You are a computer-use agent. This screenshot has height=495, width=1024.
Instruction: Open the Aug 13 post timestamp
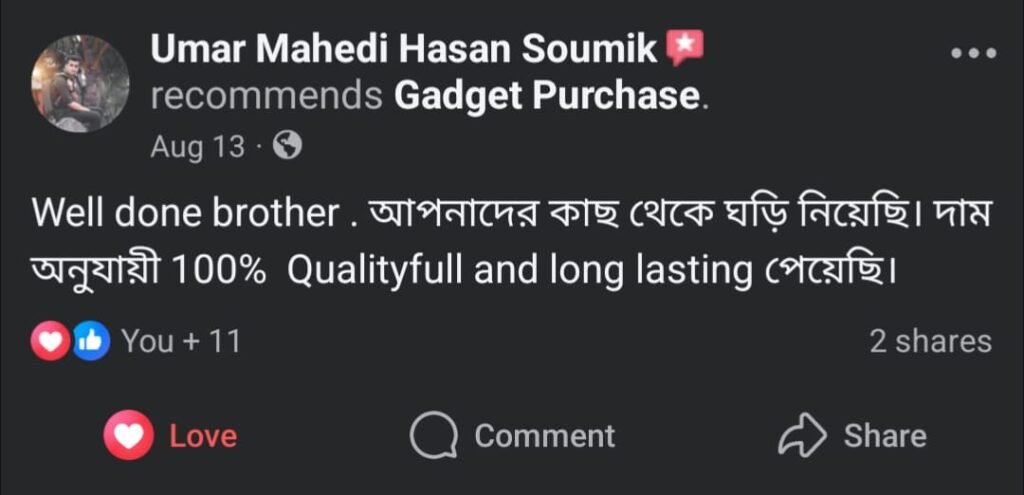(x=197, y=147)
